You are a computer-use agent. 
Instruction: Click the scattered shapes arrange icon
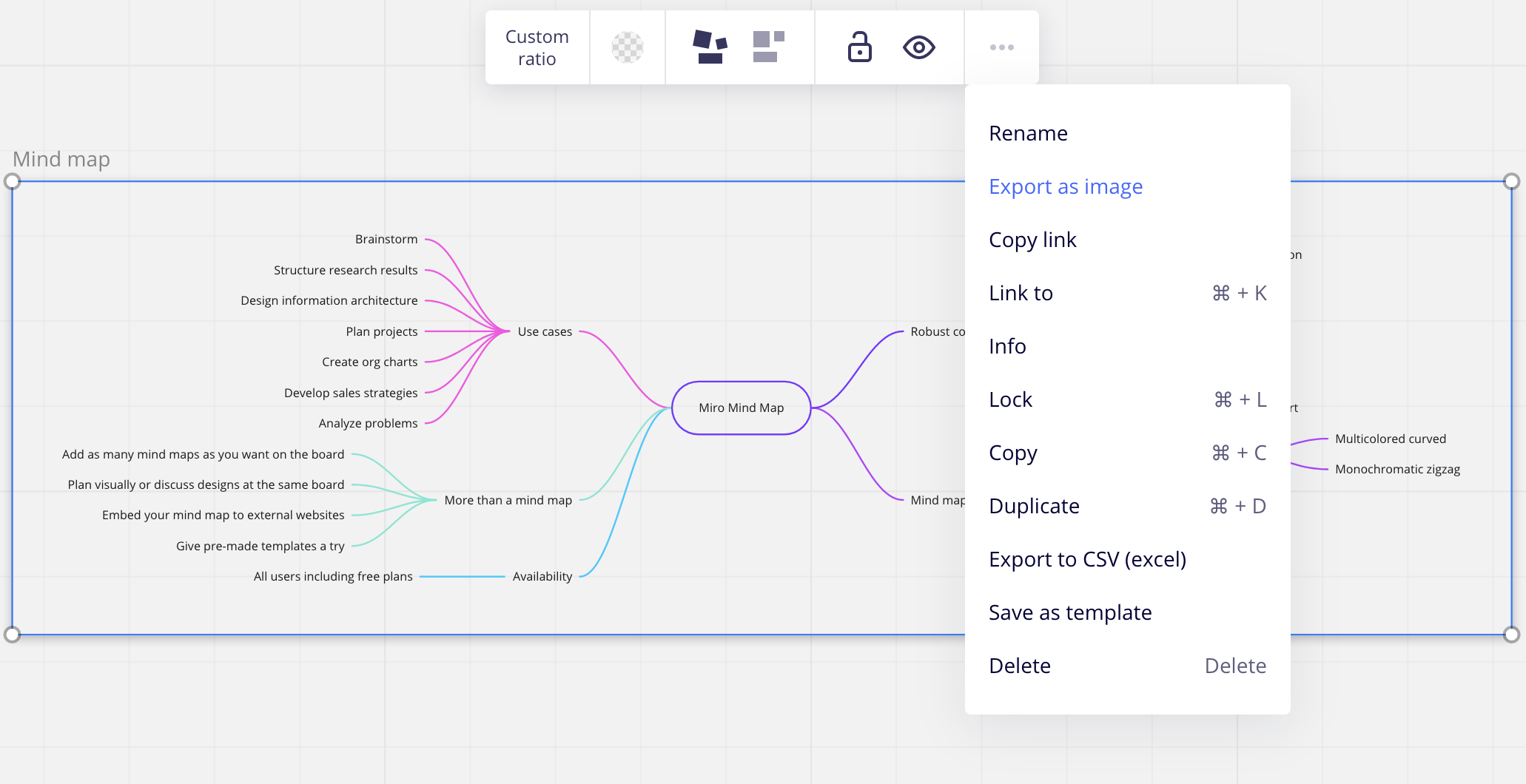(x=710, y=47)
